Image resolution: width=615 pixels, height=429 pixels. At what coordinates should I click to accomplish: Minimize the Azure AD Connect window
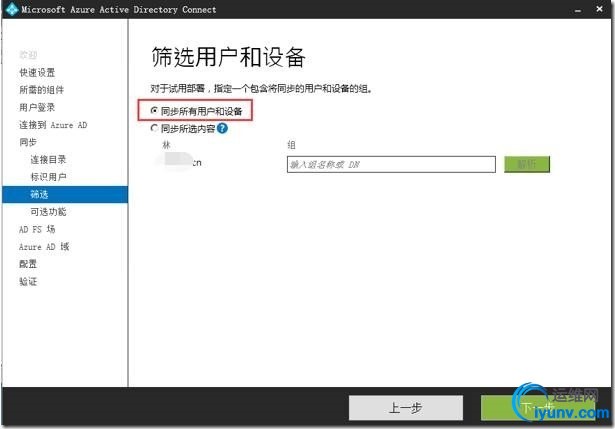pyautogui.click(x=578, y=9)
